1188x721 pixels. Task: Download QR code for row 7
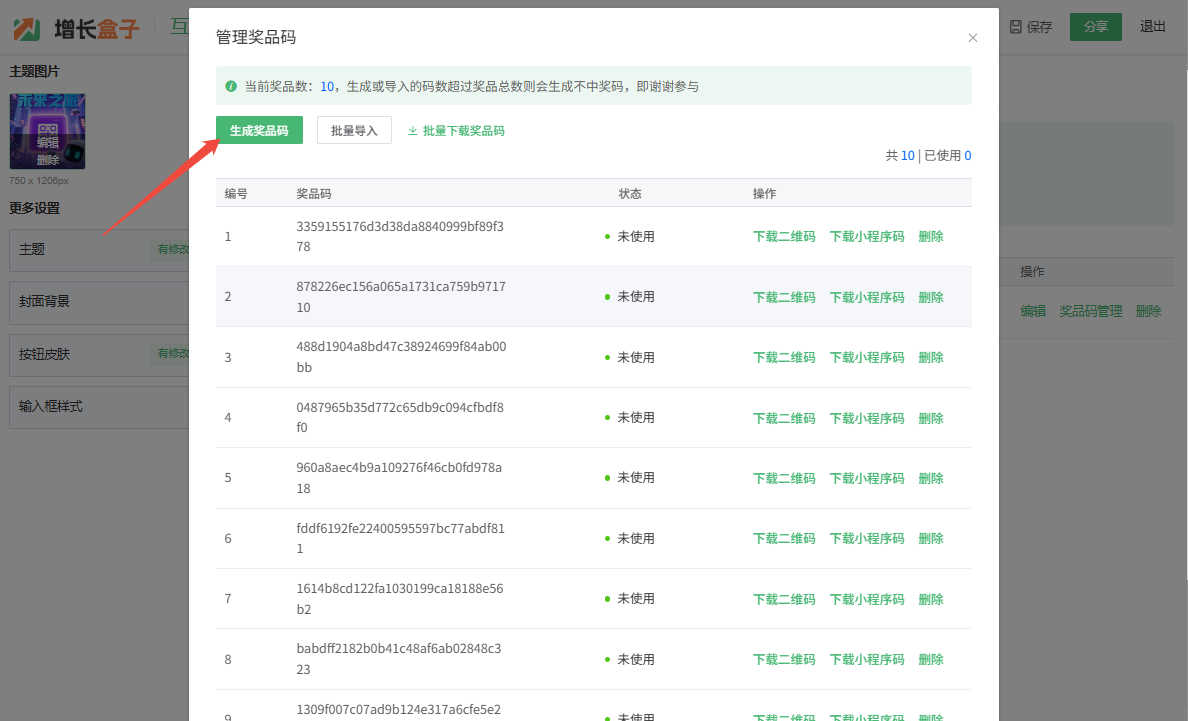(x=784, y=599)
